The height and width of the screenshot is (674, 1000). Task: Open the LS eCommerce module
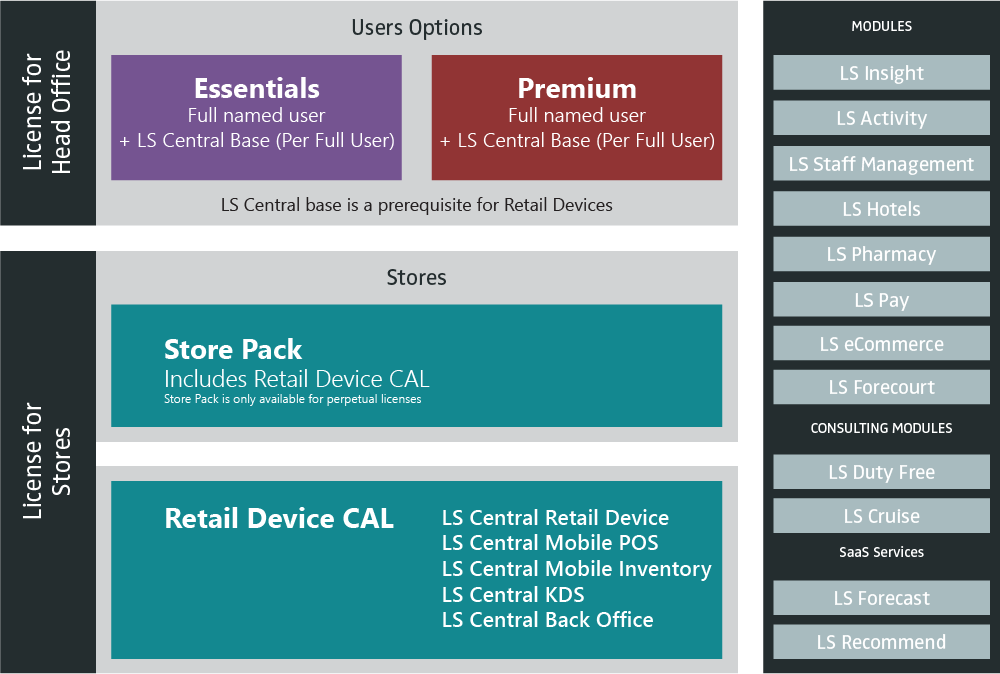pos(881,344)
